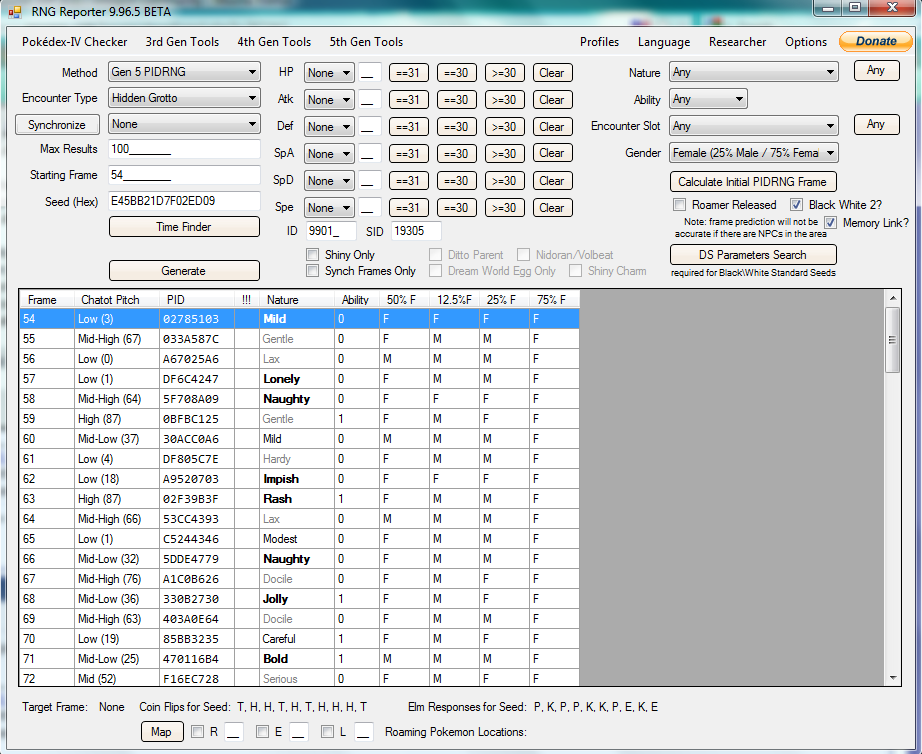Set Atk filter to ==30
Viewport: 922px width, 754px height.
tap(456, 100)
